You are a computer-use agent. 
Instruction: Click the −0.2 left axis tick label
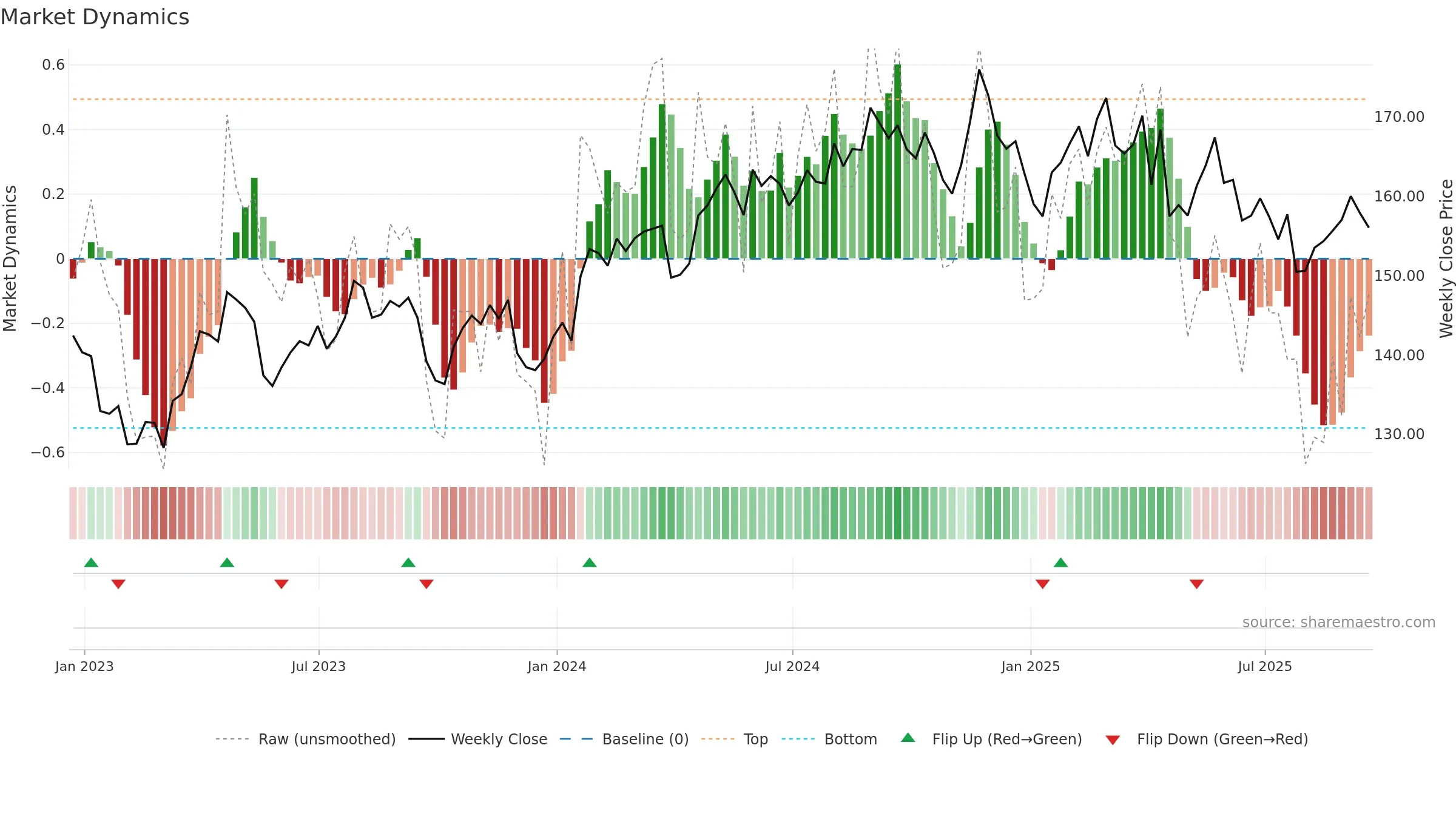(x=48, y=323)
